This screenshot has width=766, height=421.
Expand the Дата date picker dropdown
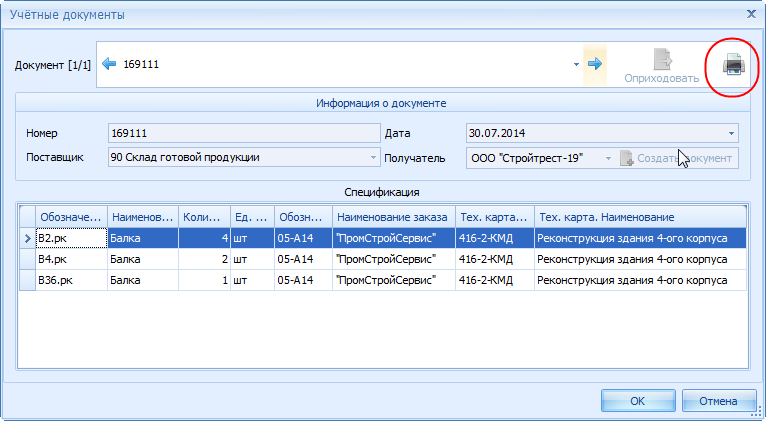coord(731,132)
